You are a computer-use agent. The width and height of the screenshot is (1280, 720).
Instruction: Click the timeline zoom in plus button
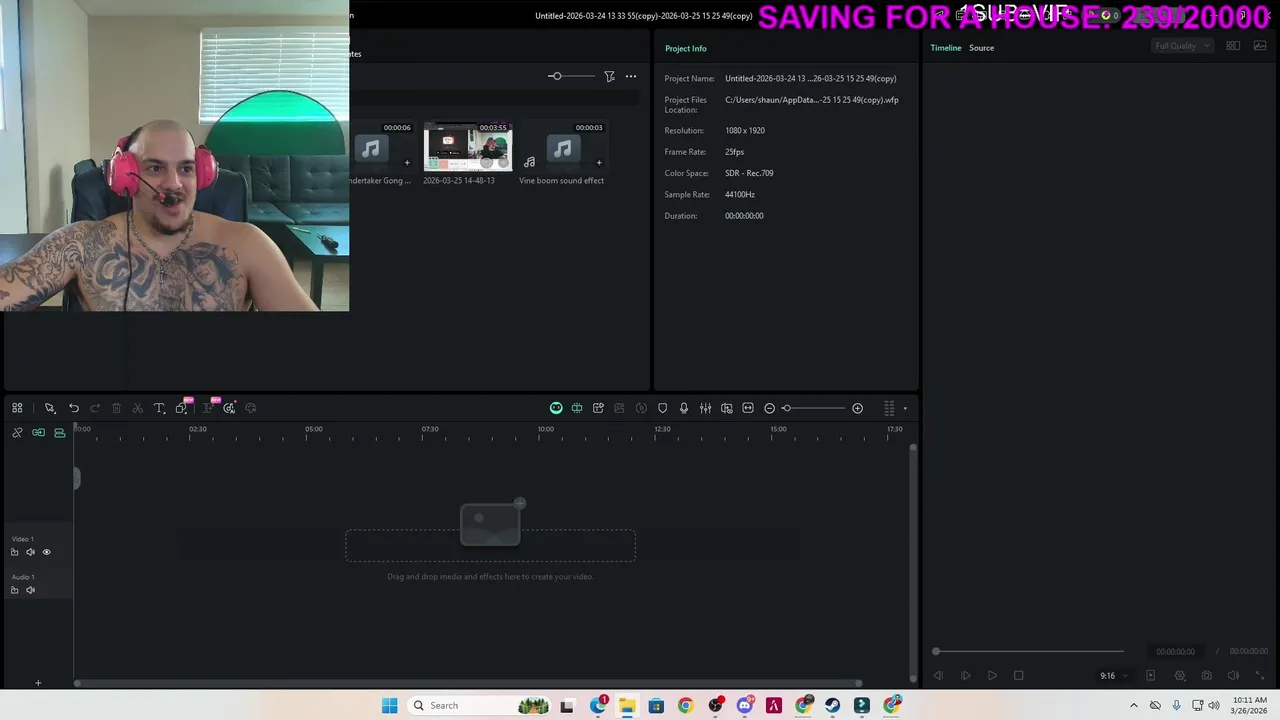[857, 408]
